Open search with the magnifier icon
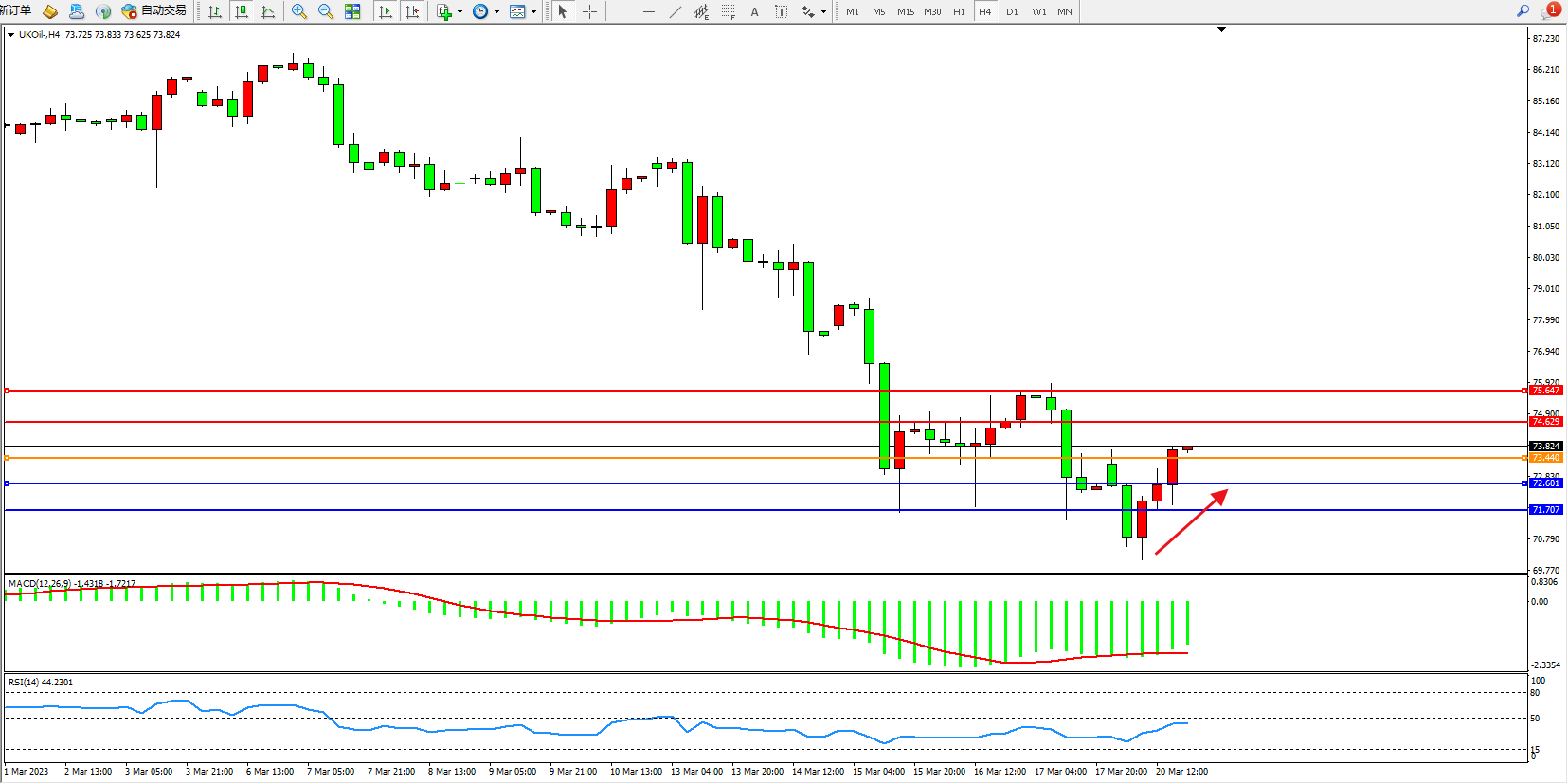Viewport: 1568px width, 784px height. [1523, 11]
